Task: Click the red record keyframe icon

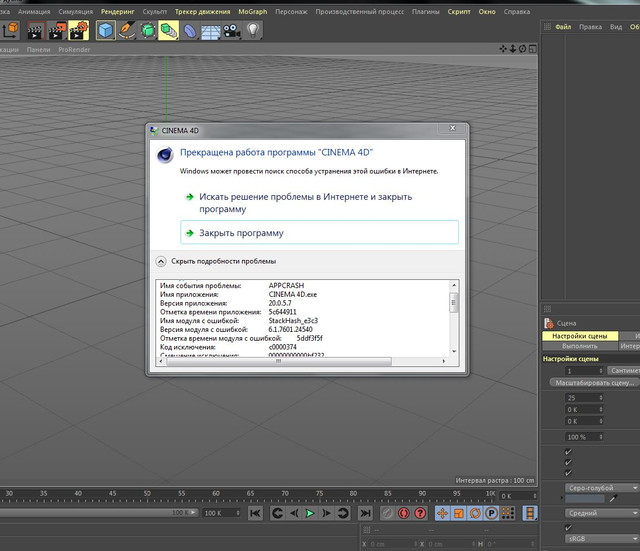Action: (x=404, y=513)
